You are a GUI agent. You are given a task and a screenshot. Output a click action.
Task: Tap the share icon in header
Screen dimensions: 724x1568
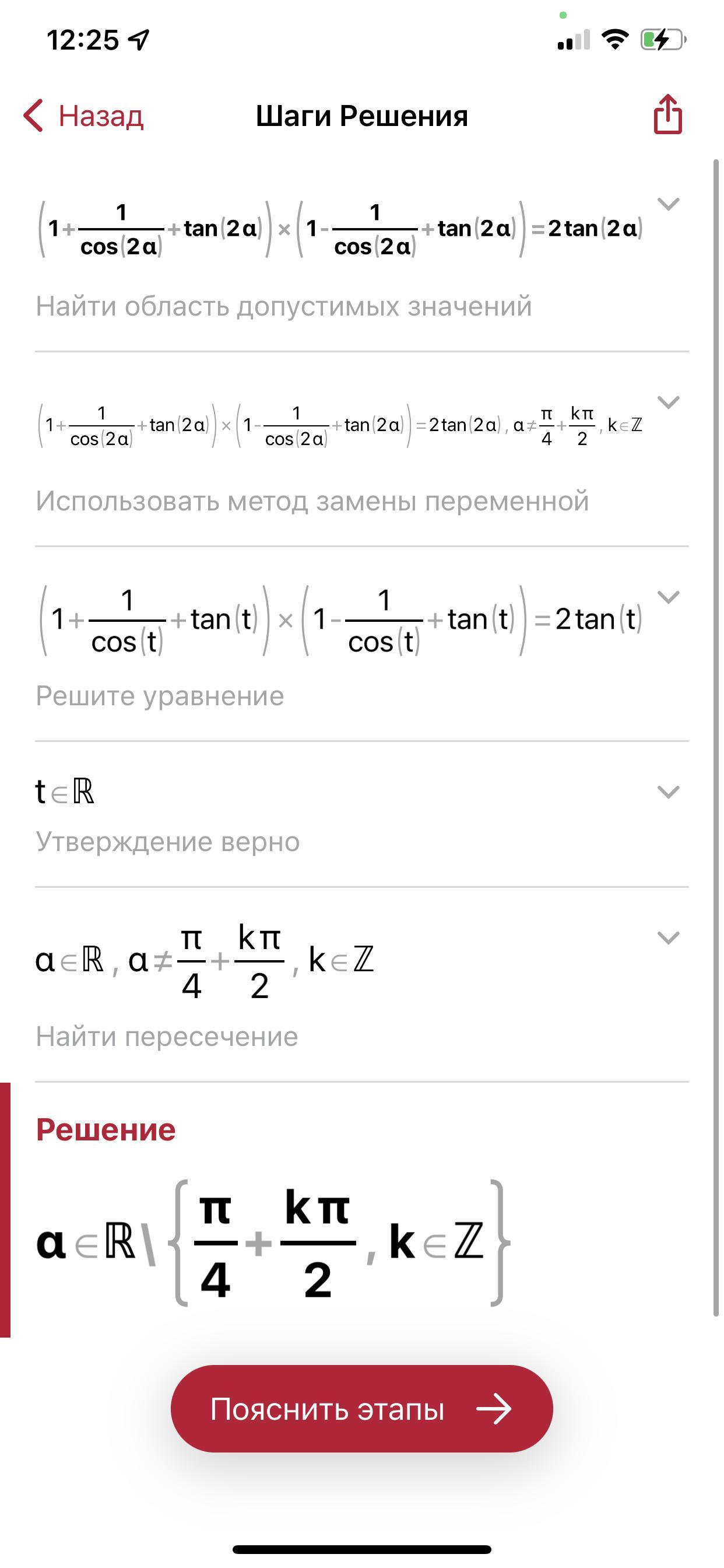[667, 114]
